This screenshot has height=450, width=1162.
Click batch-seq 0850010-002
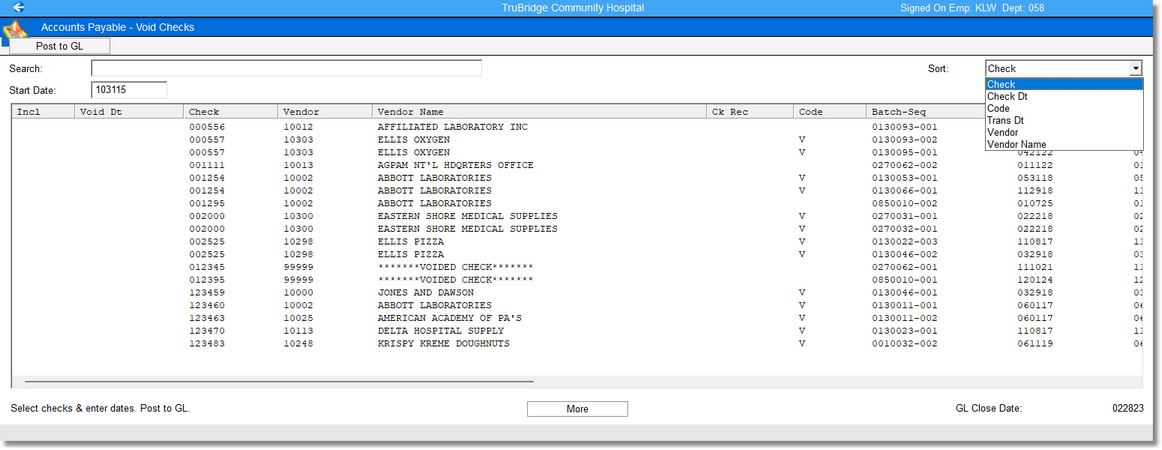click(x=905, y=203)
